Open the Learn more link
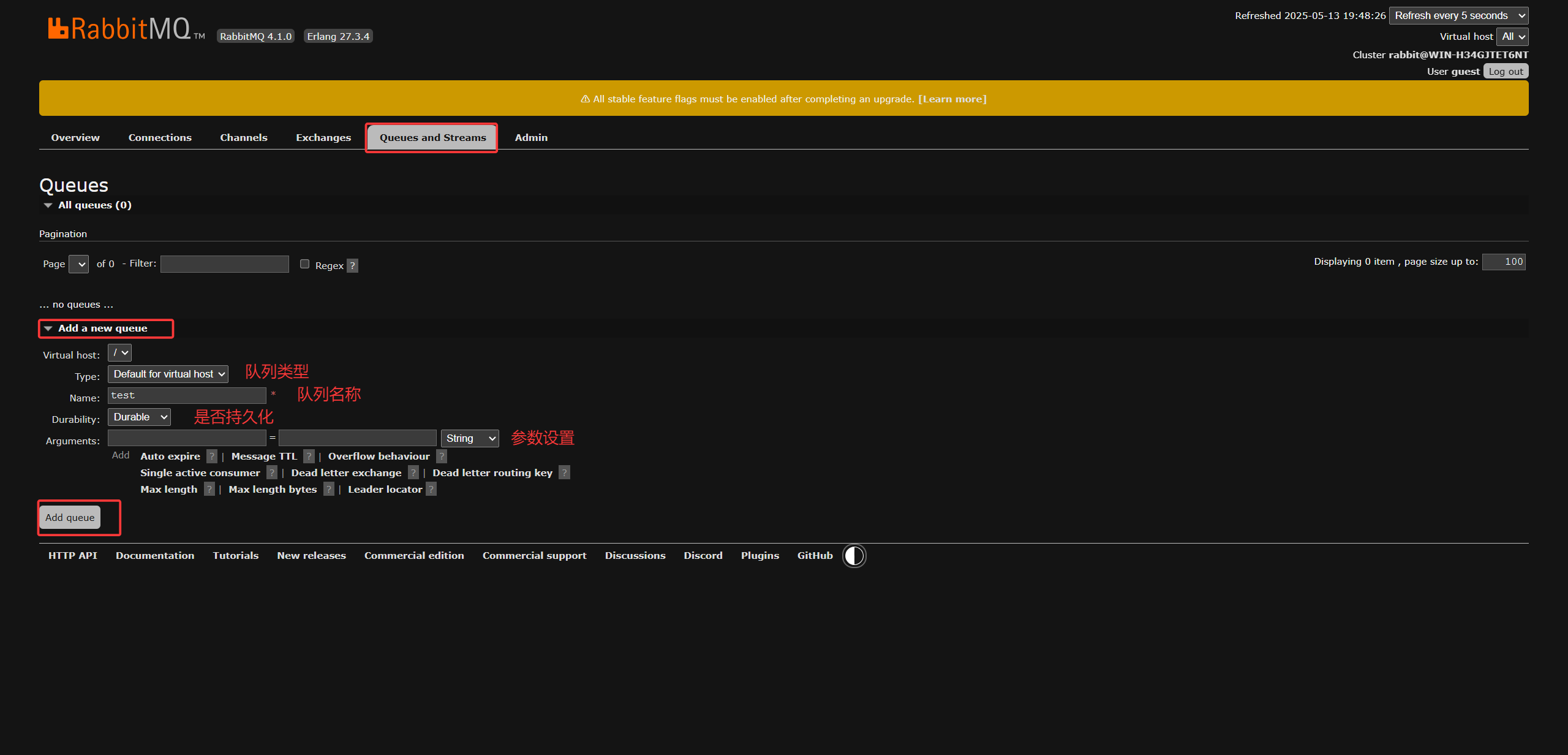The width and height of the screenshot is (1568, 755). coord(952,99)
